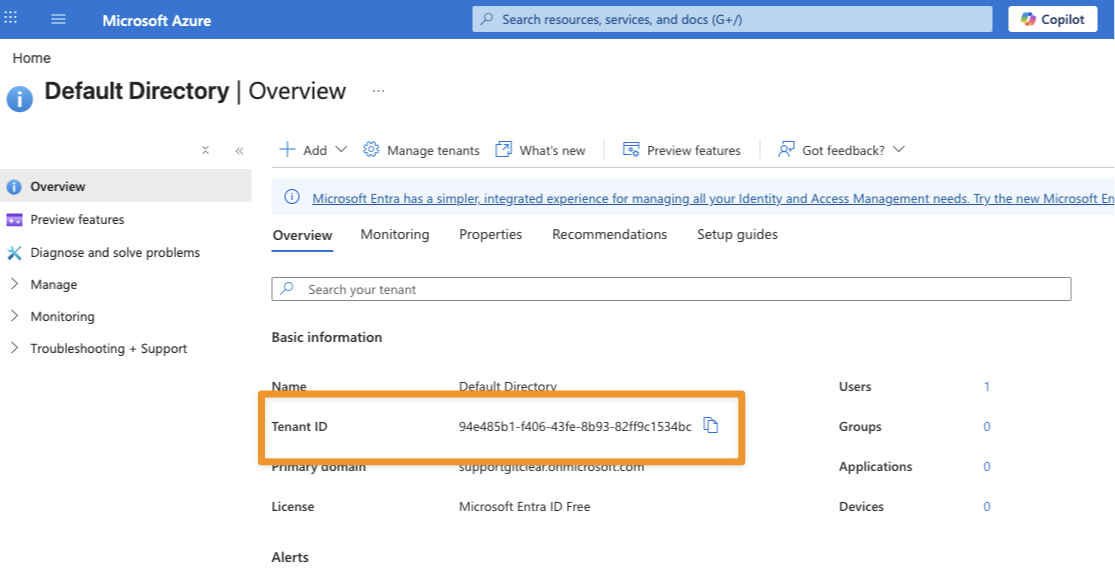Click the Manage tenants gear icon

point(371,149)
